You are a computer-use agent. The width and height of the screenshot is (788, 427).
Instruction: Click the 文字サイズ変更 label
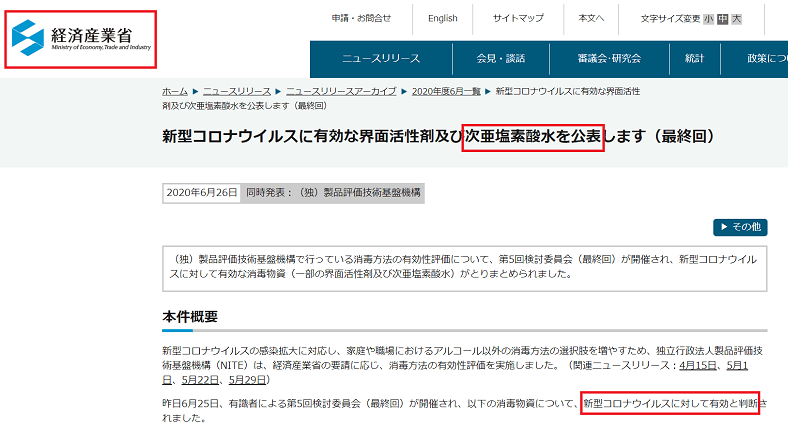670,19
